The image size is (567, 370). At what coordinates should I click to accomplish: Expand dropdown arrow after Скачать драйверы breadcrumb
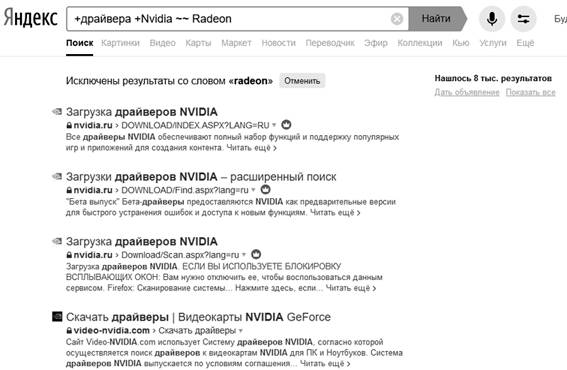tap(240, 330)
